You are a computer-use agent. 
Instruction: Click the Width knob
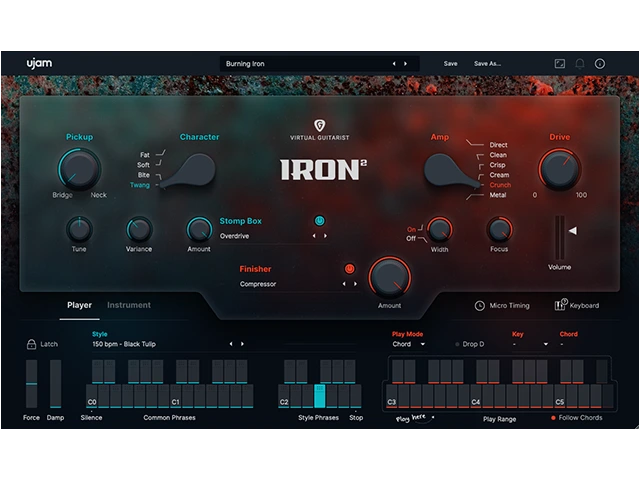point(439,230)
